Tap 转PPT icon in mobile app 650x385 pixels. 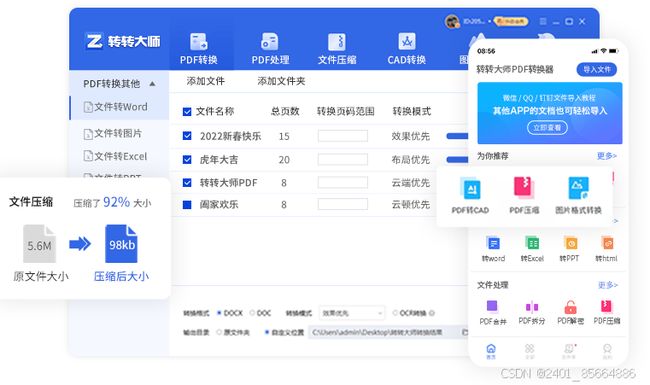pyautogui.click(x=570, y=243)
